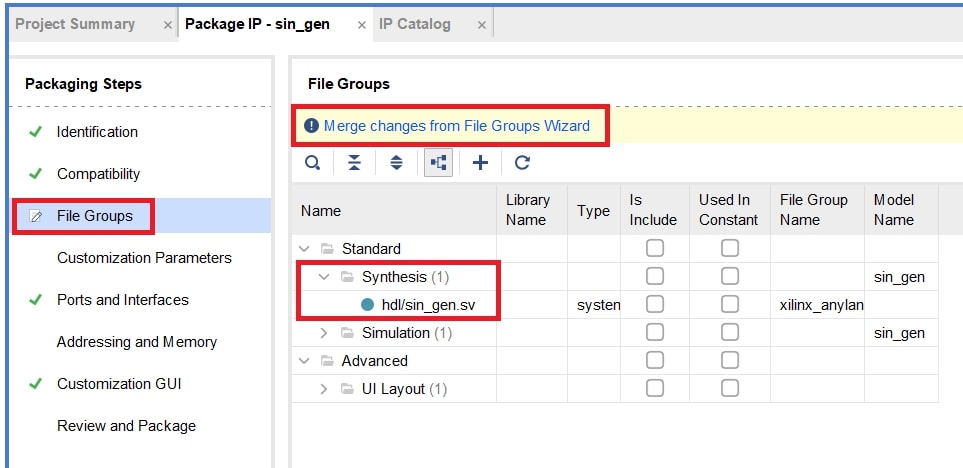Open the Addressing and Memory step
Viewport: 963px width, 468px height.
point(137,342)
